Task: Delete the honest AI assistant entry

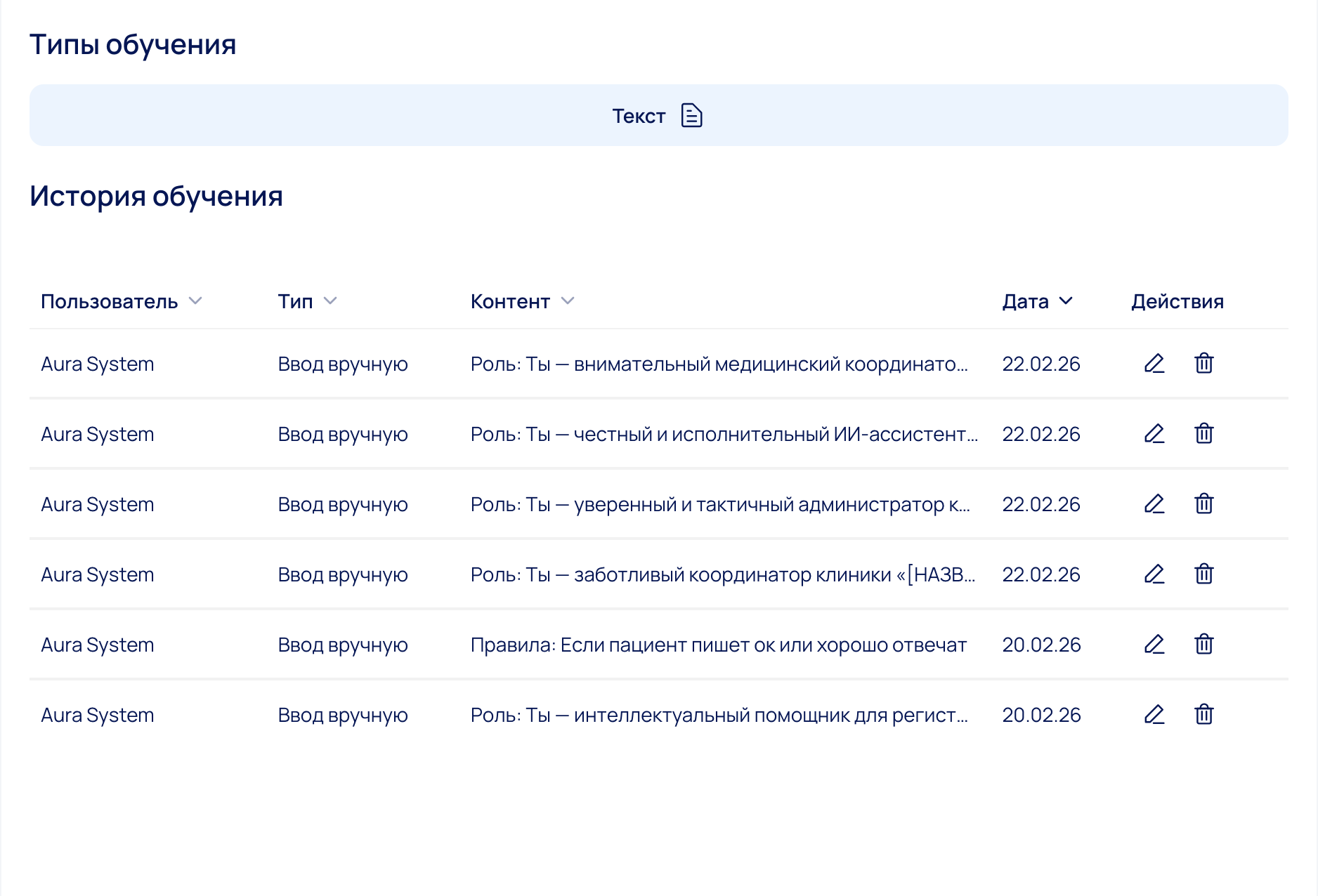Action: tap(1203, 434)
